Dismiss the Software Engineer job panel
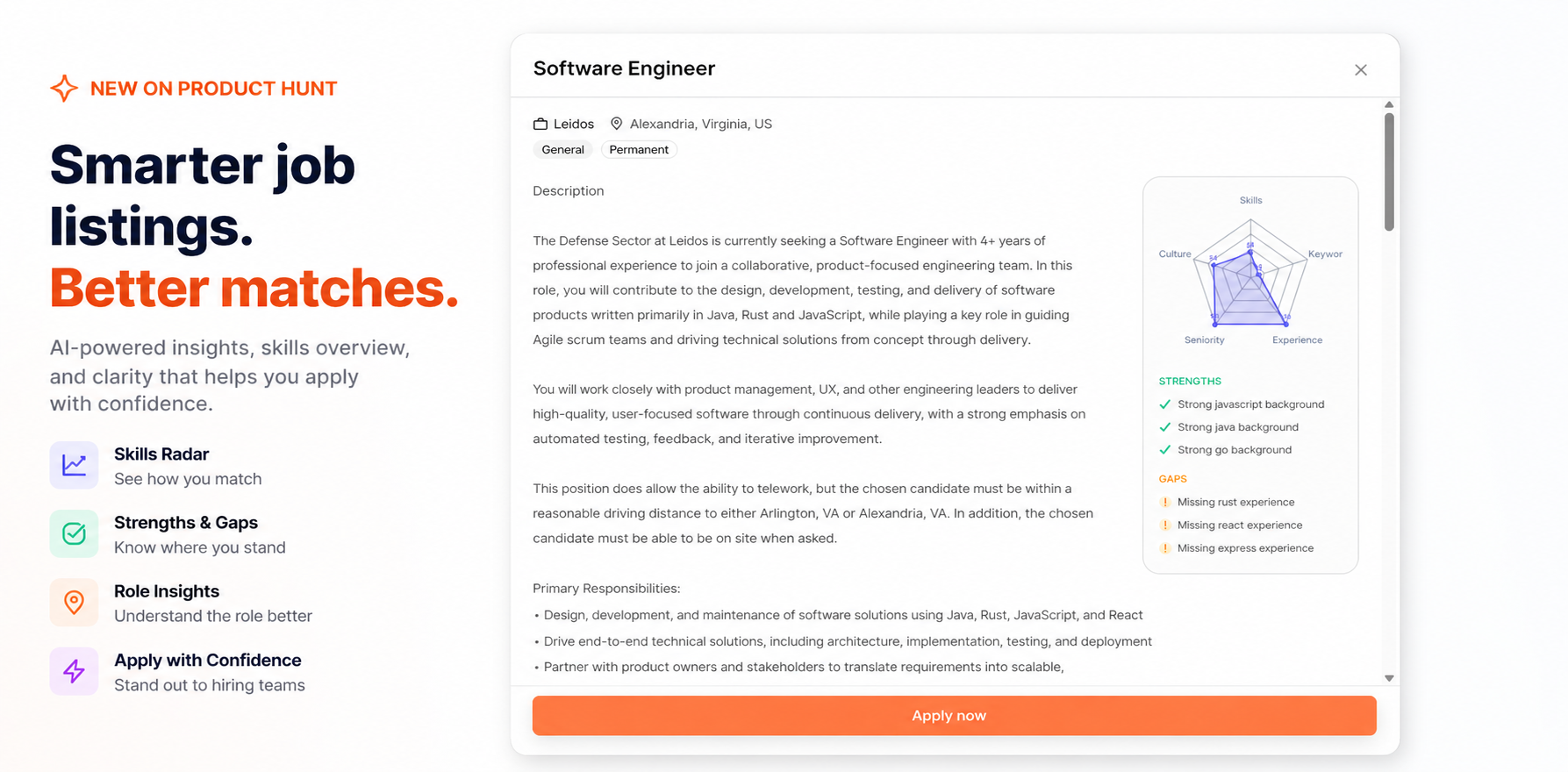This screenshot has width=1568, height=772. pos(1361,69)
